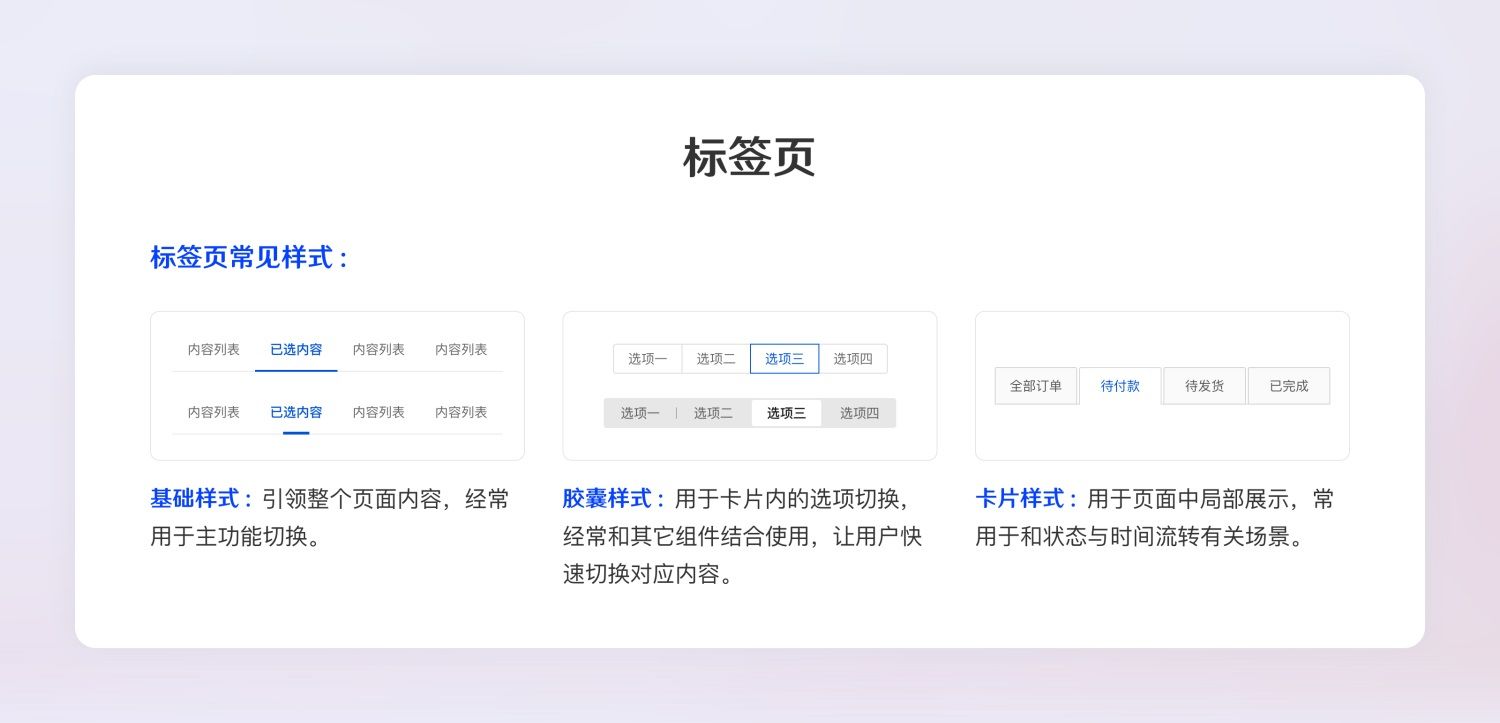Choose 选项一 in the outlined capsule tabs
Viewport: 1500px width, 723px height.
click(x=648, y=359)
